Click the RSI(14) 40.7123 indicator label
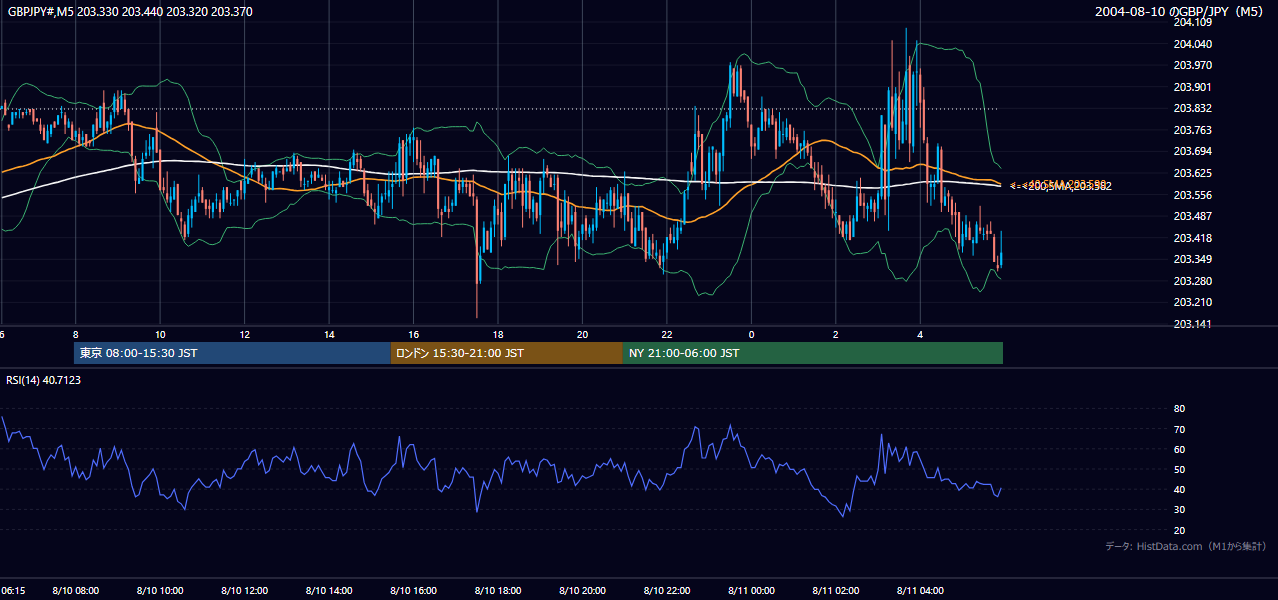 43,380
